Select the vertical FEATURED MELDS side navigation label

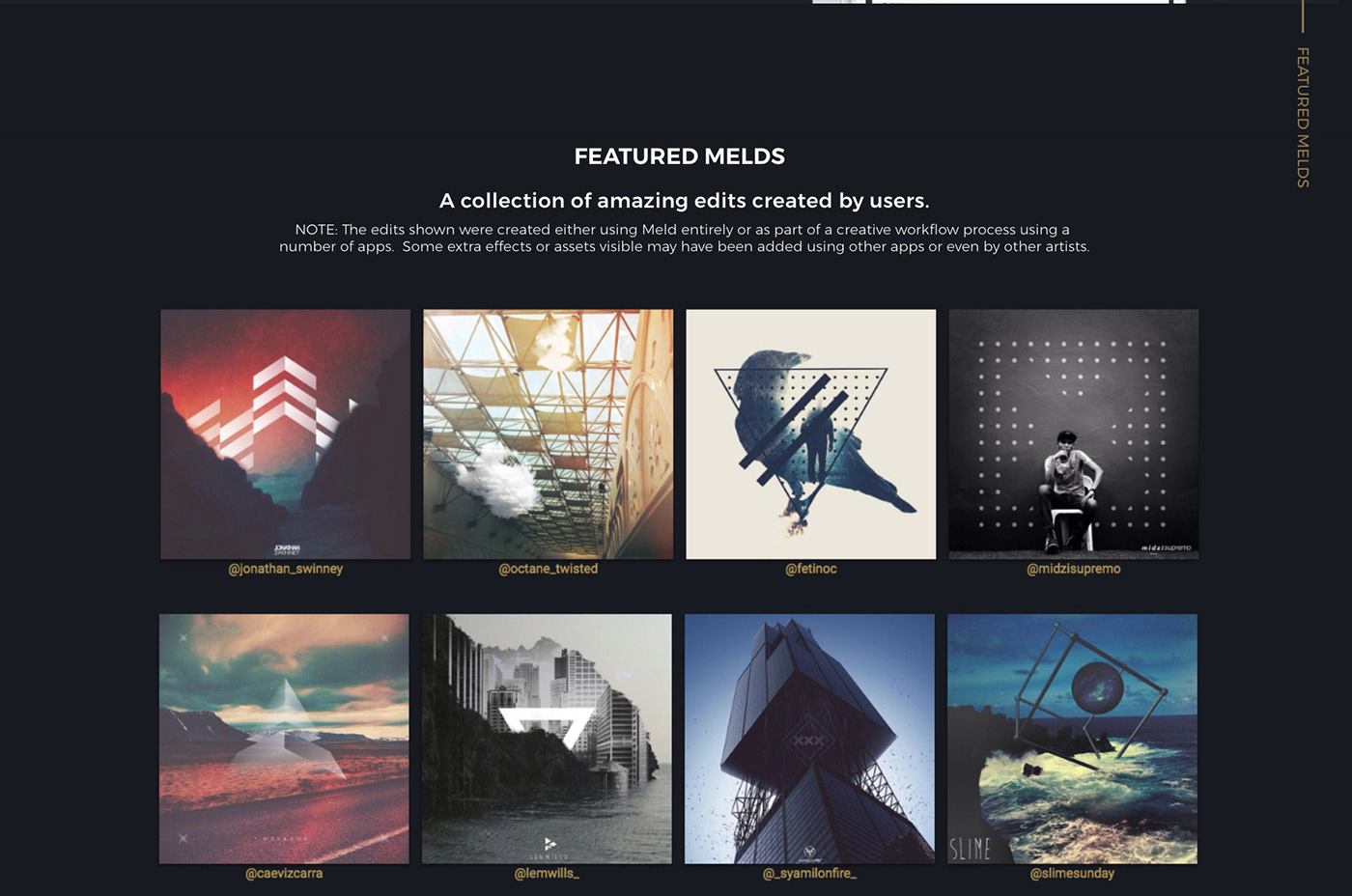[x=1303, y=117]
